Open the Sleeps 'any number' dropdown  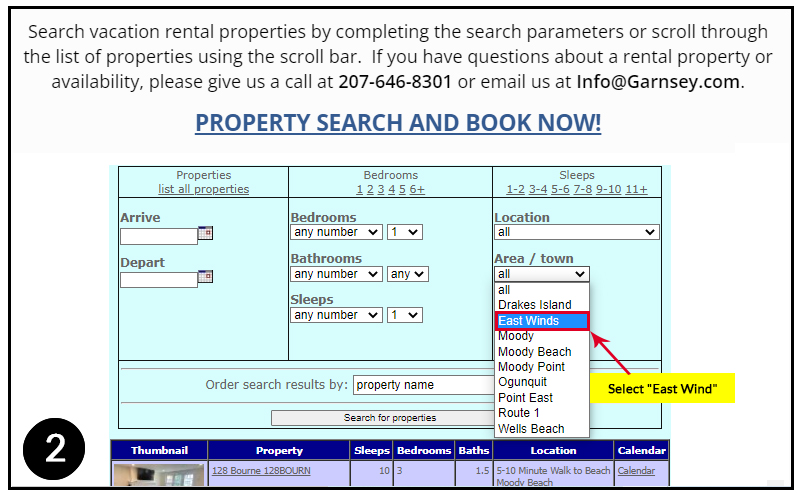coord(336,315)
